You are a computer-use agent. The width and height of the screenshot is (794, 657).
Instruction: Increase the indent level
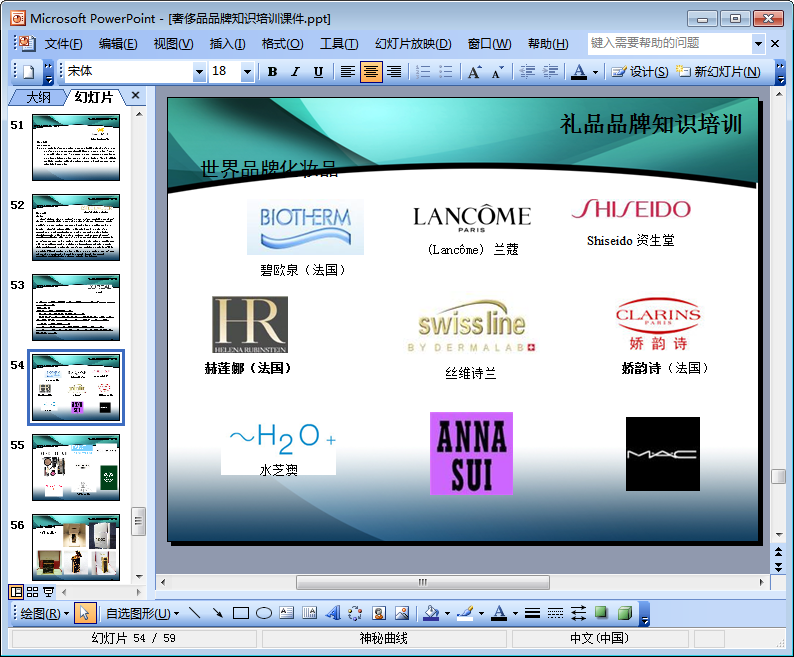(x=550, y=72)
